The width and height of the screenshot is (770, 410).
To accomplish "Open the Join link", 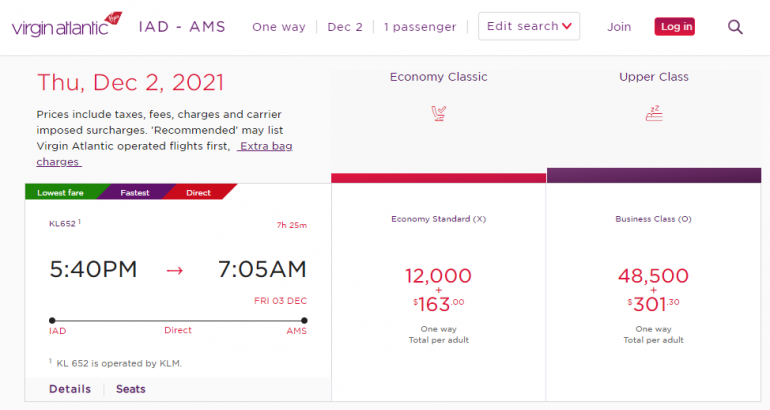I will [619, 27].
